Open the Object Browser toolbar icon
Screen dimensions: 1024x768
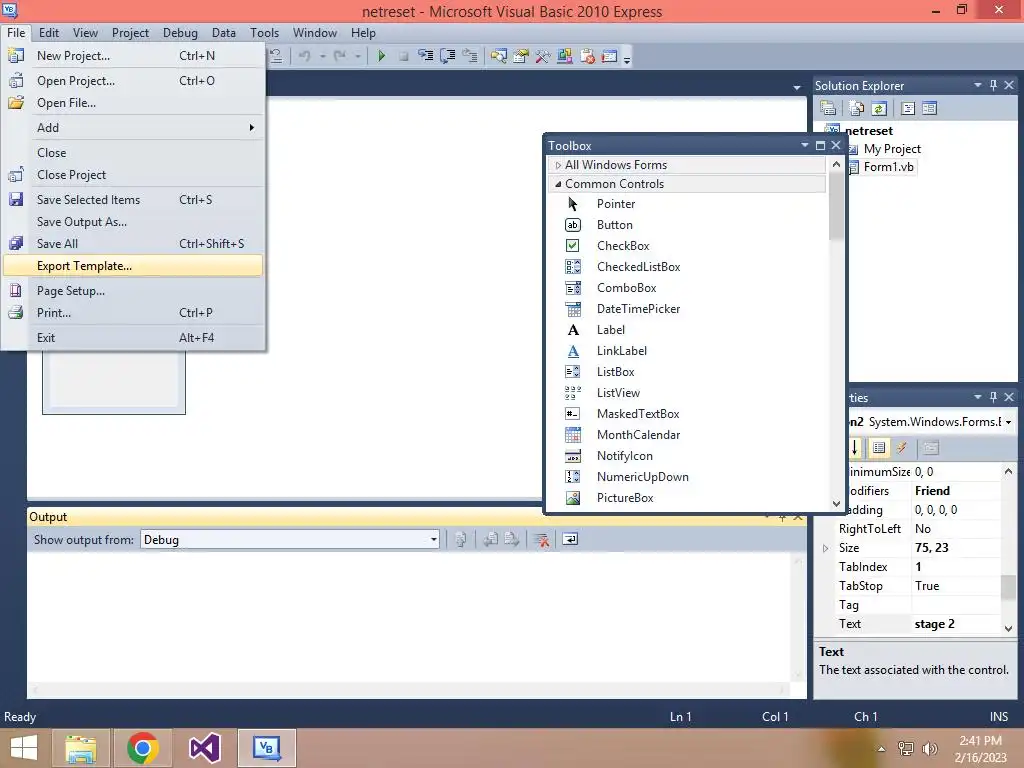(565, 56)
